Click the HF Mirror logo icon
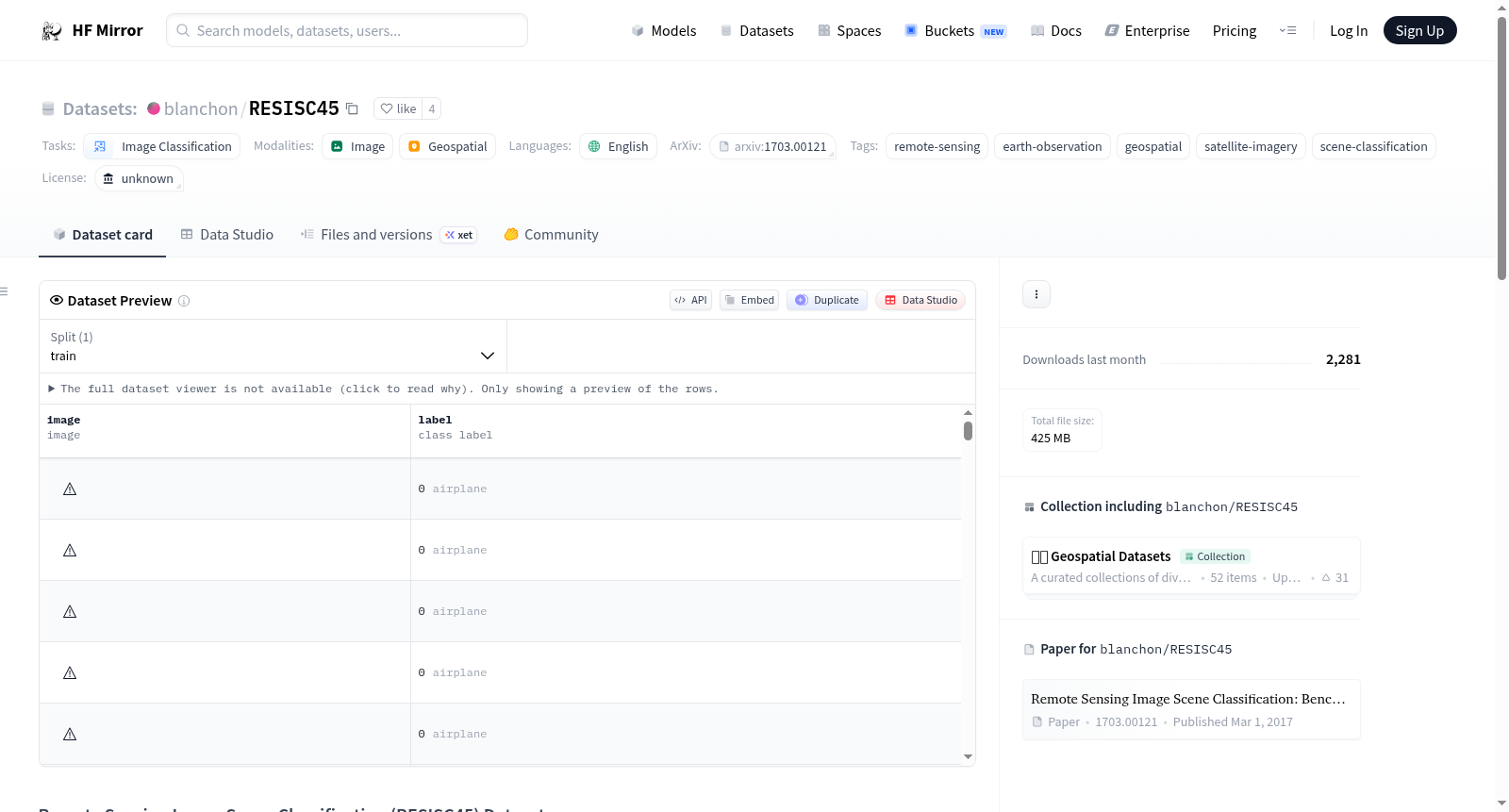This screenshot has height=812, width=1509. tap(52, 31)
